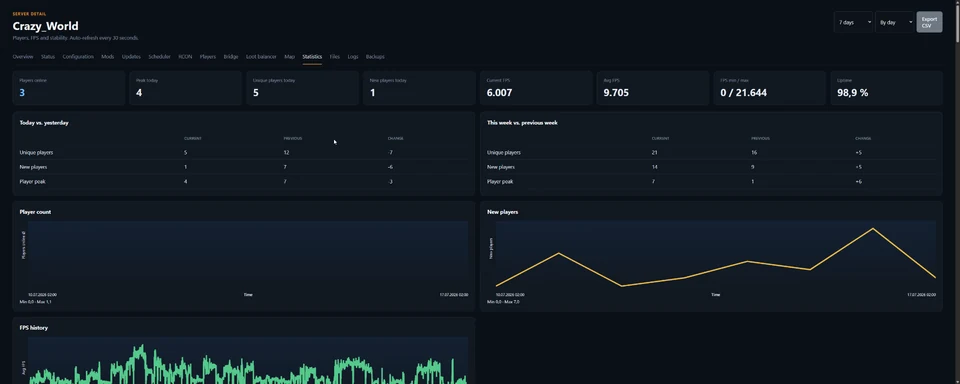Image resolution: width=960 pixels, height=384 pixels.
Task: Click the current value 21 in week table
Action: [x=654, y=152]
